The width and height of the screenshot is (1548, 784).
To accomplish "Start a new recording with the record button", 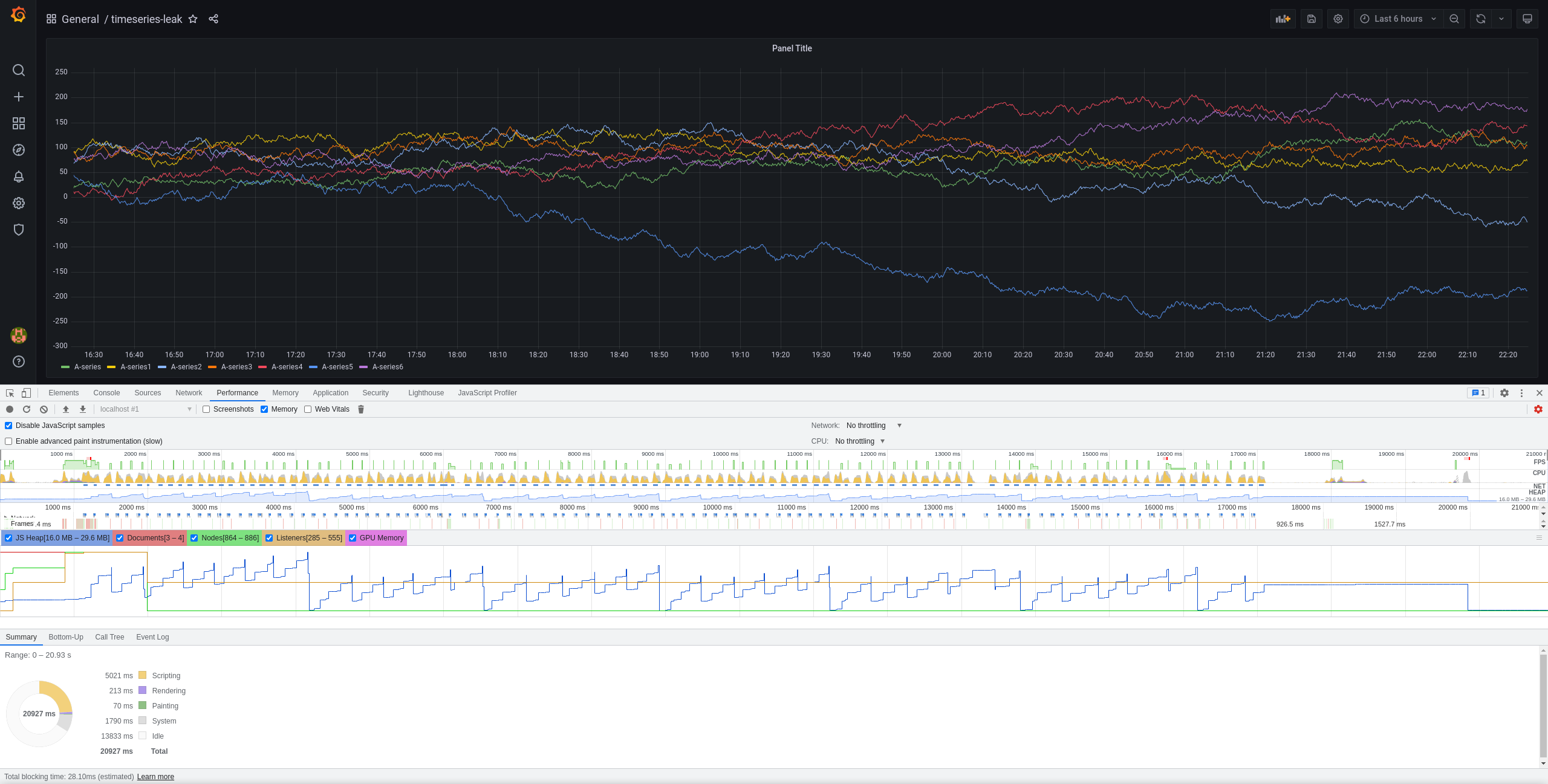I will pyautogui.click(x=10, y=409).
